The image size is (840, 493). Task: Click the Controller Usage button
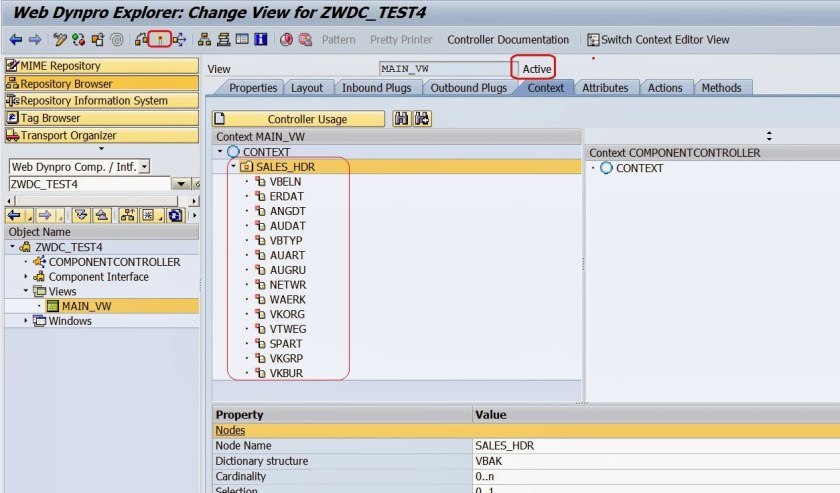298,119
